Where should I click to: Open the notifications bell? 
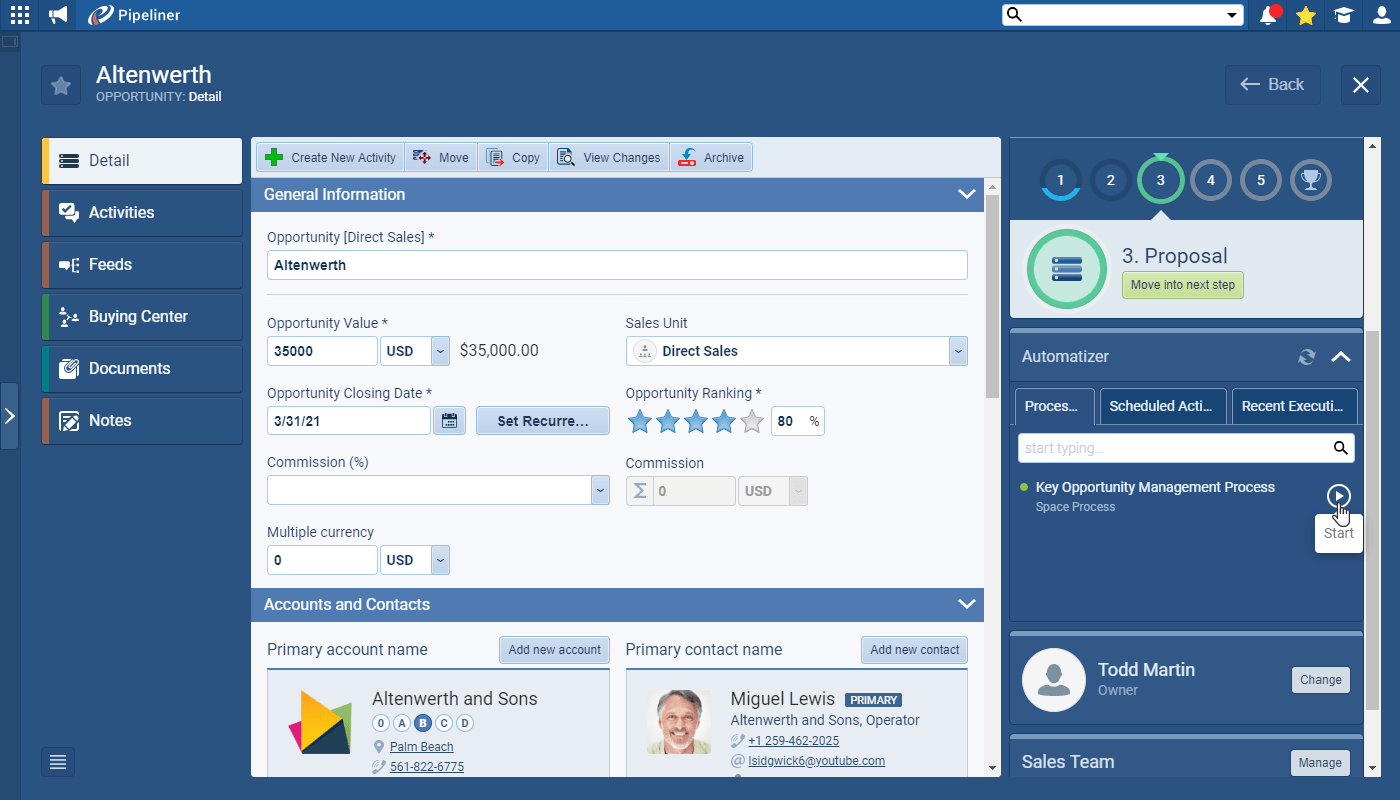[x=1269, y=15]
